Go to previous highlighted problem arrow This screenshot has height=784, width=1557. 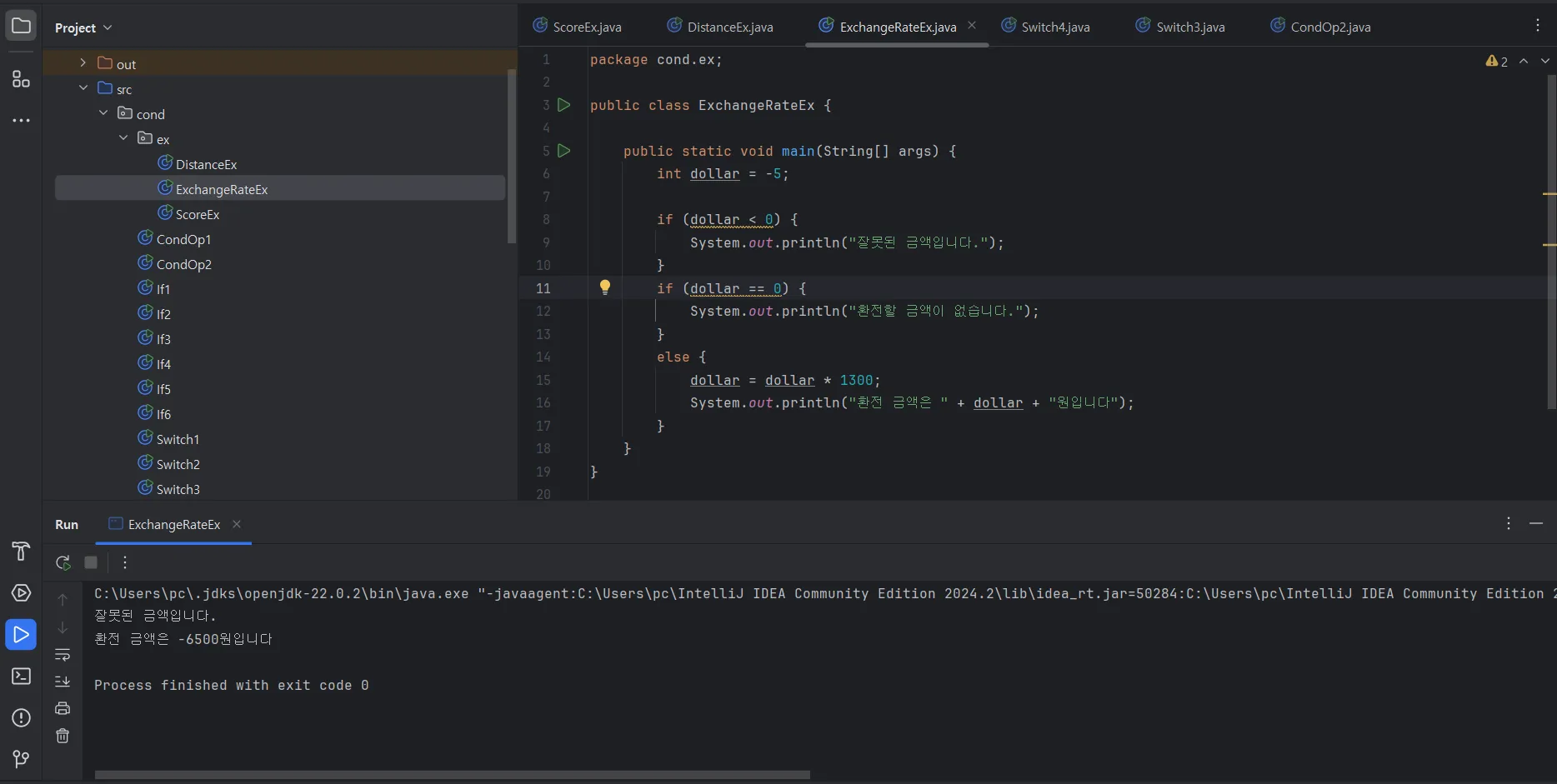pos(1524,61)
